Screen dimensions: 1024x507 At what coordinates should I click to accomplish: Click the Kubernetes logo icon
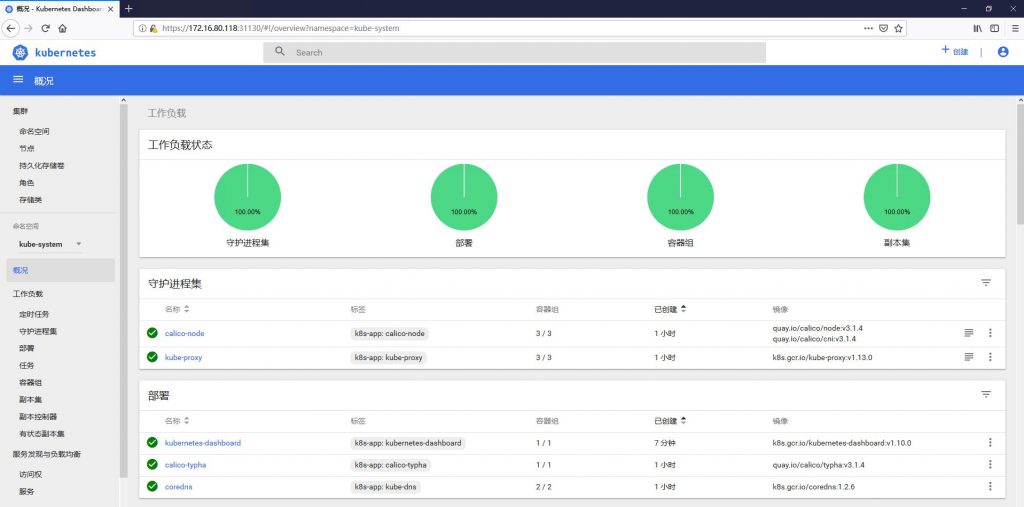(x=20, y=52)
